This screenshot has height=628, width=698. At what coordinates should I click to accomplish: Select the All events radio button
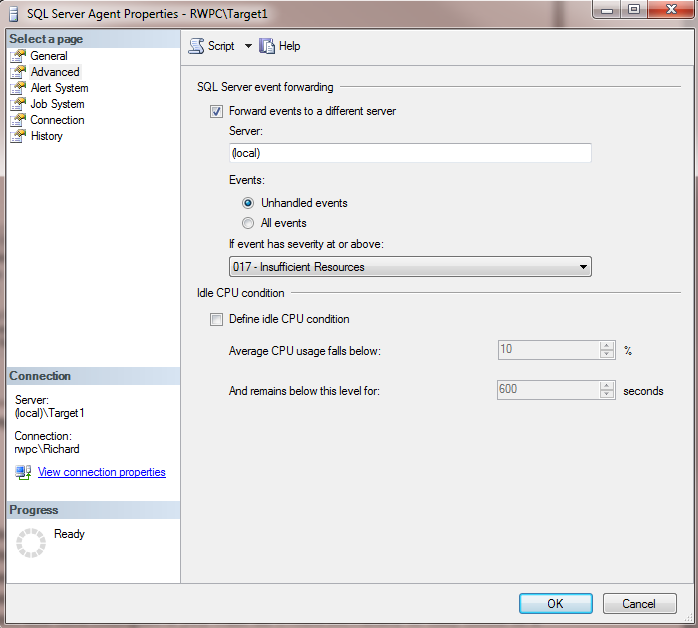coord(248,223)
